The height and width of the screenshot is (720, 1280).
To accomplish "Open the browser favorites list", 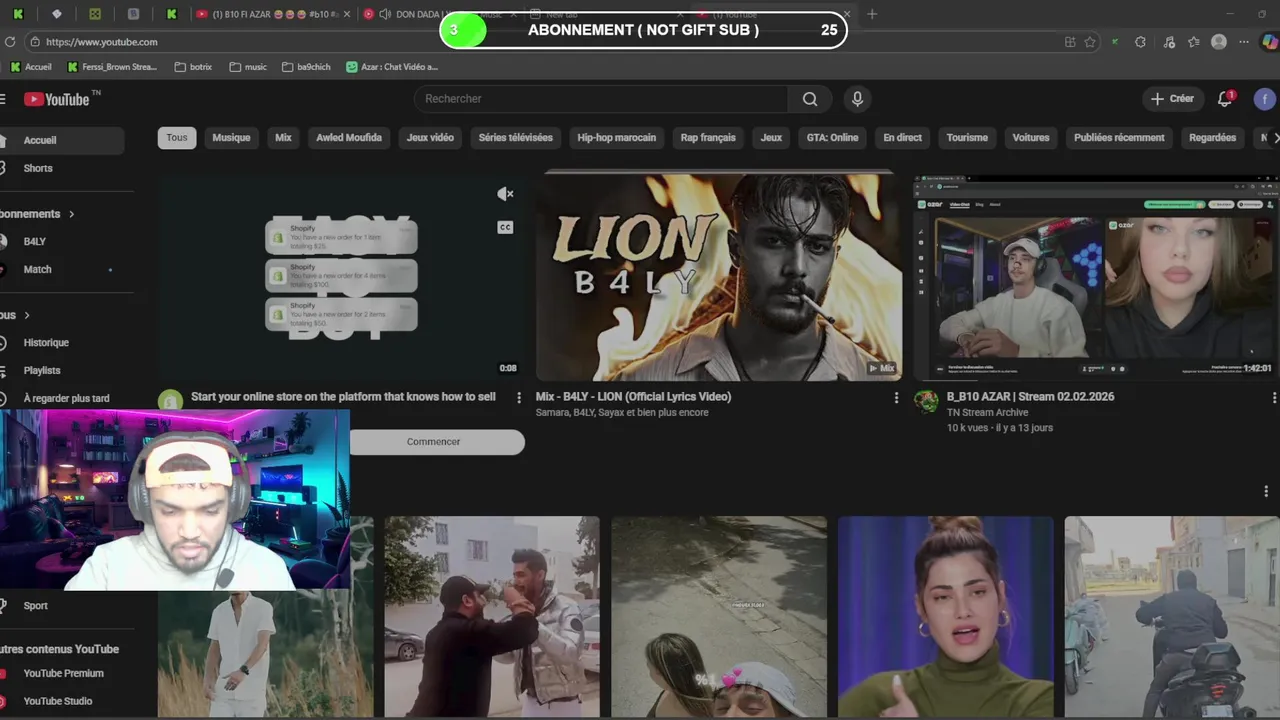I will (1193, 42).
